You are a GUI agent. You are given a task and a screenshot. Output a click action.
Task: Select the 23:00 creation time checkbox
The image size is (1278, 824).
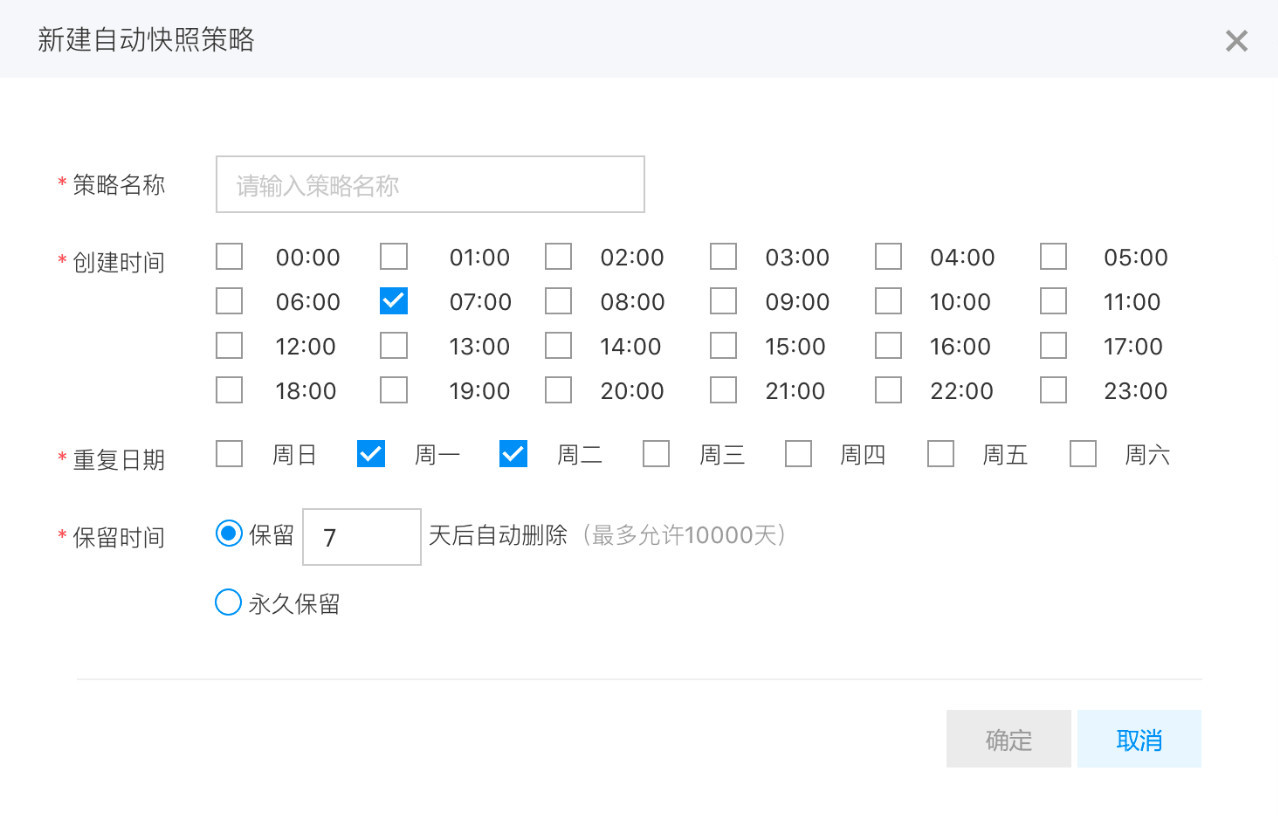(x=1053, y=390)
